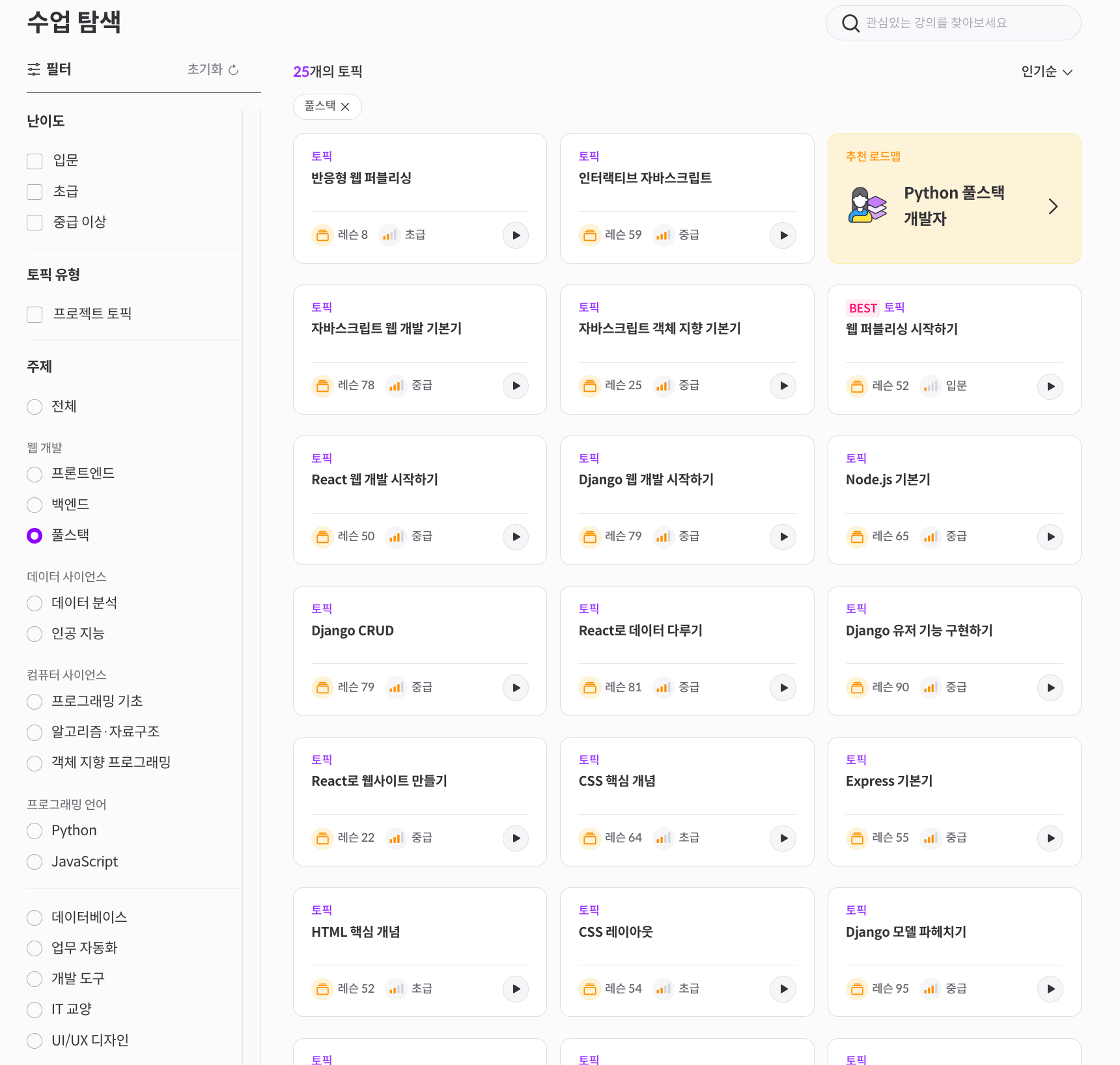Play 웹 퍼블리싱 시작하기 topic

pyautogui.click(x=1050, y=387)
